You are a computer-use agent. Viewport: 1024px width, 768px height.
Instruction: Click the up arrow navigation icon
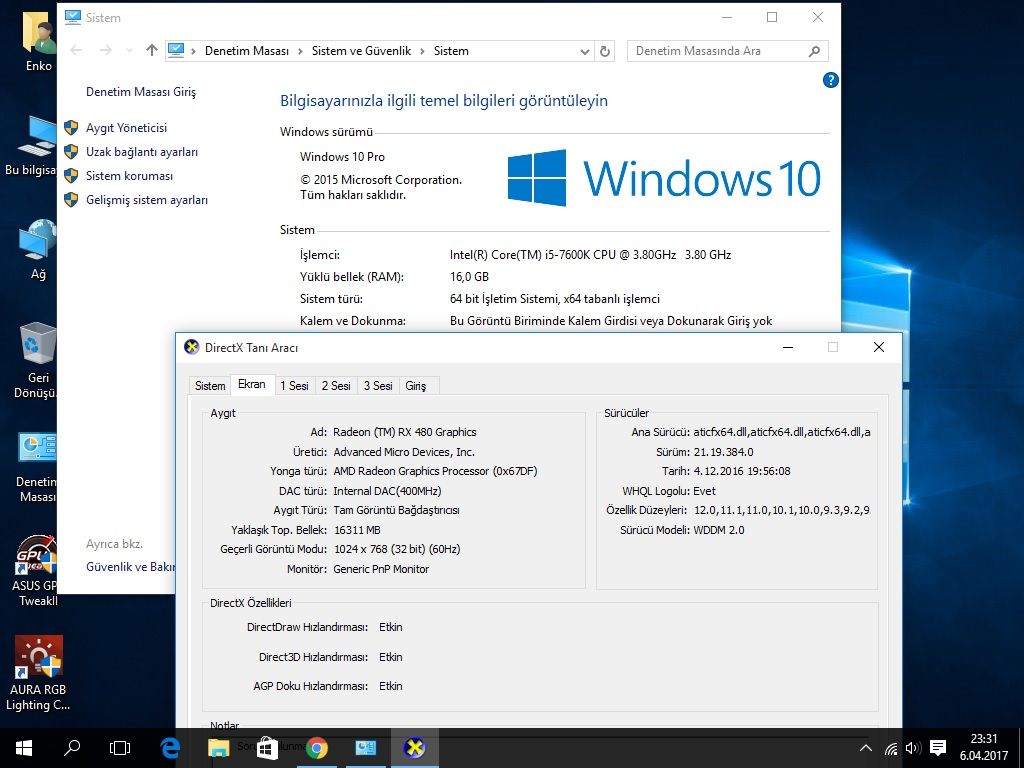click(152, 50)
